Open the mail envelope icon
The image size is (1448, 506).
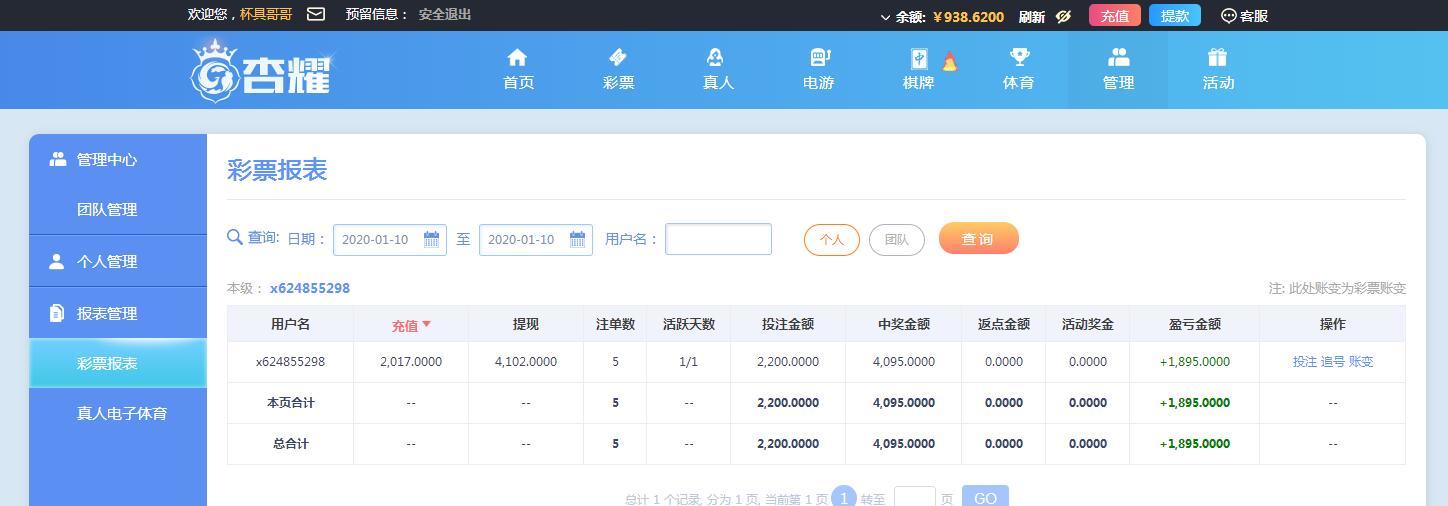tap(315, 14)
